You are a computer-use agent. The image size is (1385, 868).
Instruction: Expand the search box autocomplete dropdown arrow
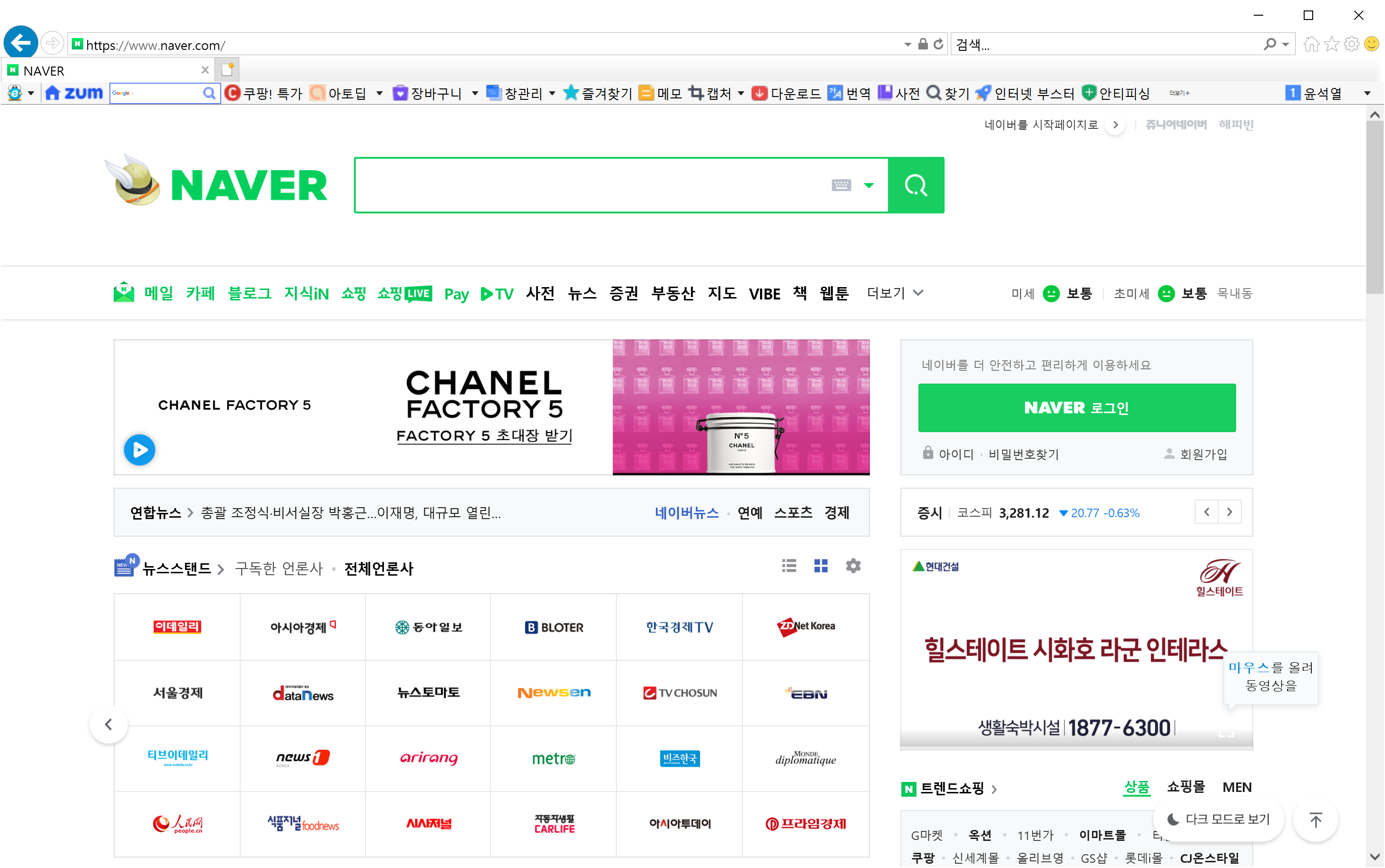click(x=868, y=185)
